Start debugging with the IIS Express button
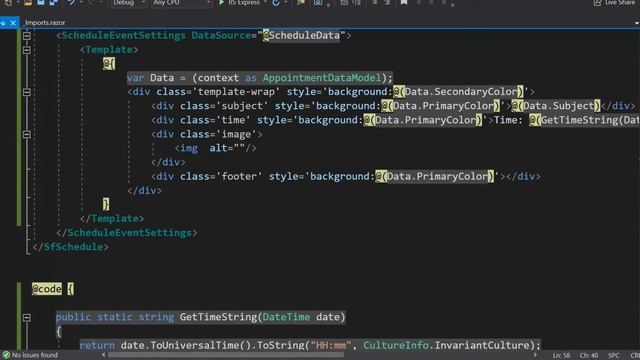Screen dimensions: 640x360 click(239, 2)
